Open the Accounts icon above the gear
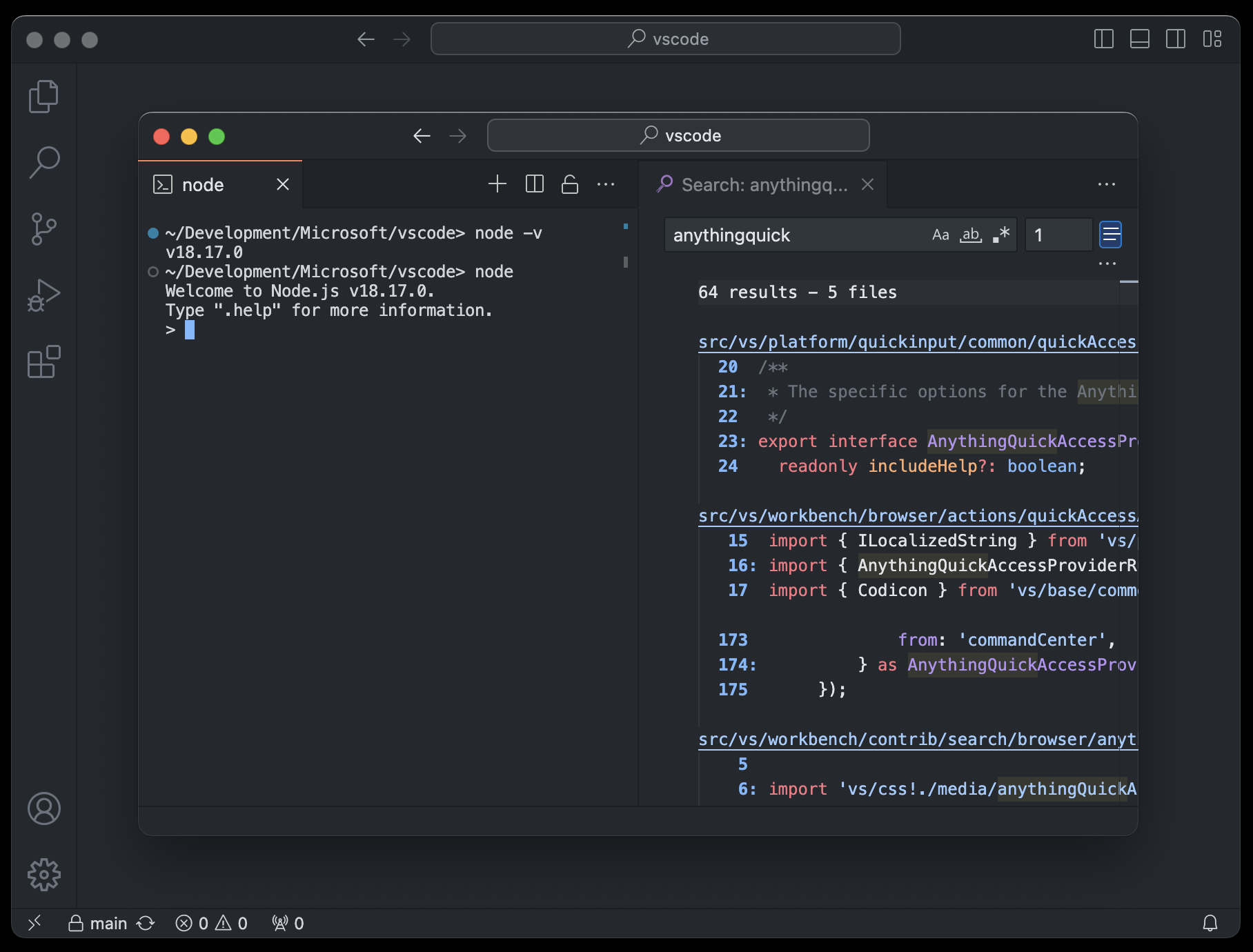1253x952 pixels. coord(43,809)
